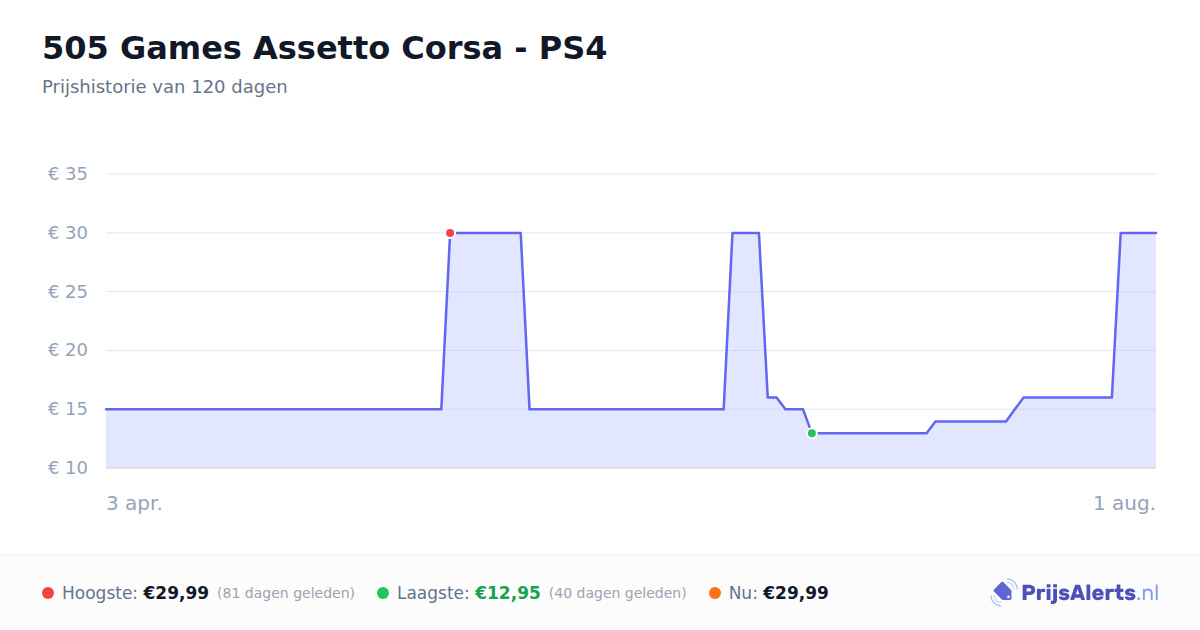This screenshot has height=630, width=1200.
Task: Click the € 10 axis label
Action: (68, 468)
